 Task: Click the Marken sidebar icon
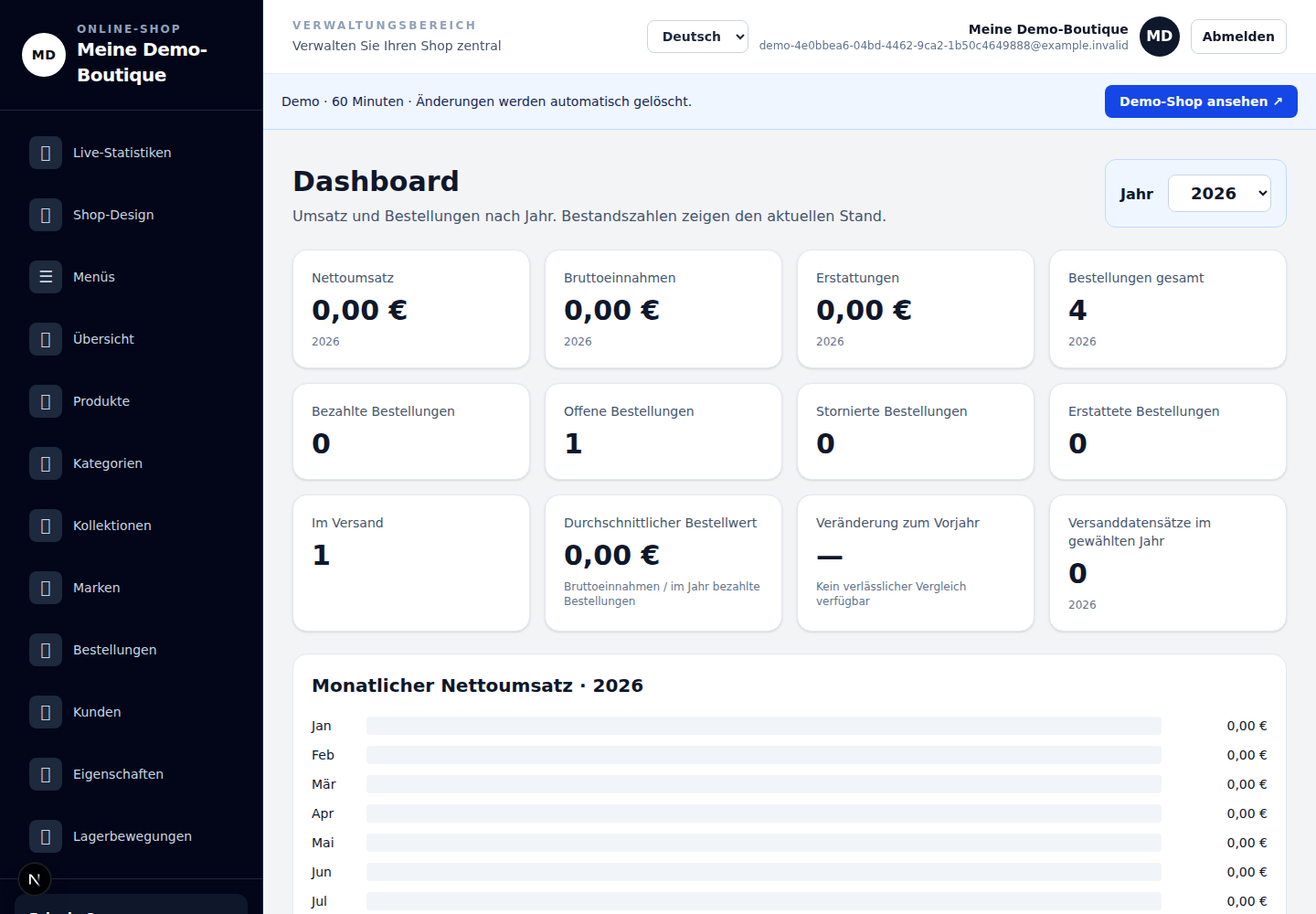pyautogui.click(x=46, y=588)
